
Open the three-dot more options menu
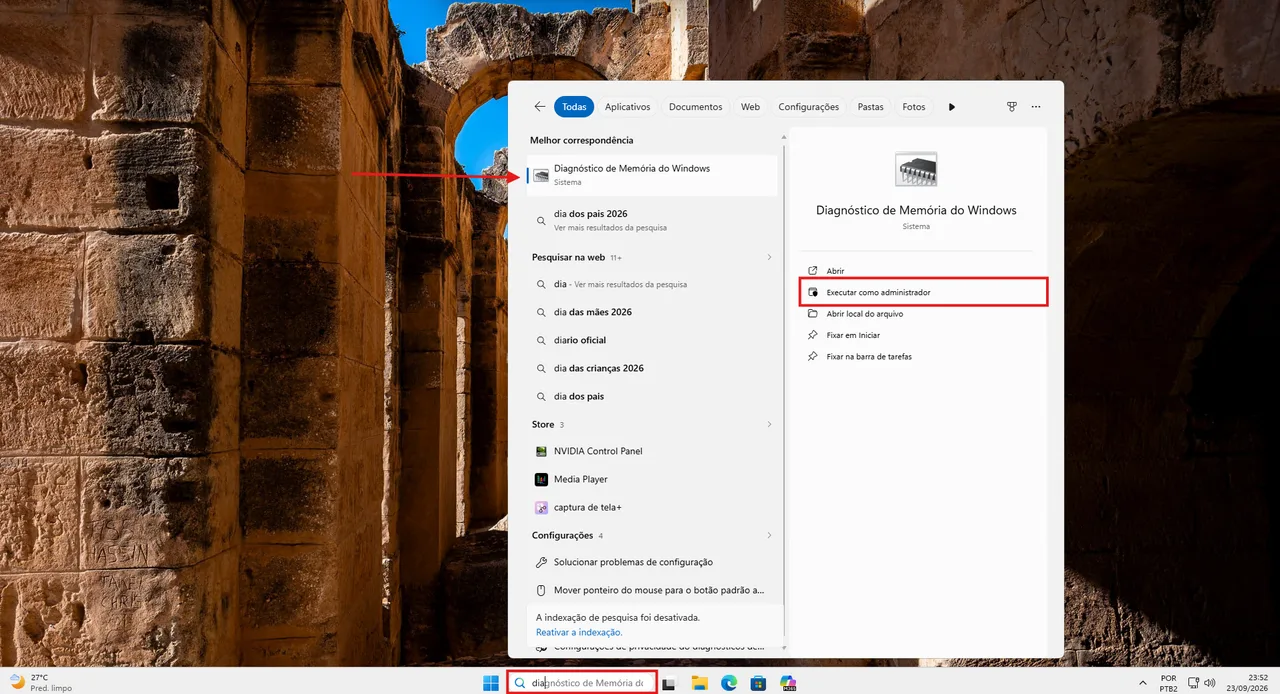pos(1036,107)
